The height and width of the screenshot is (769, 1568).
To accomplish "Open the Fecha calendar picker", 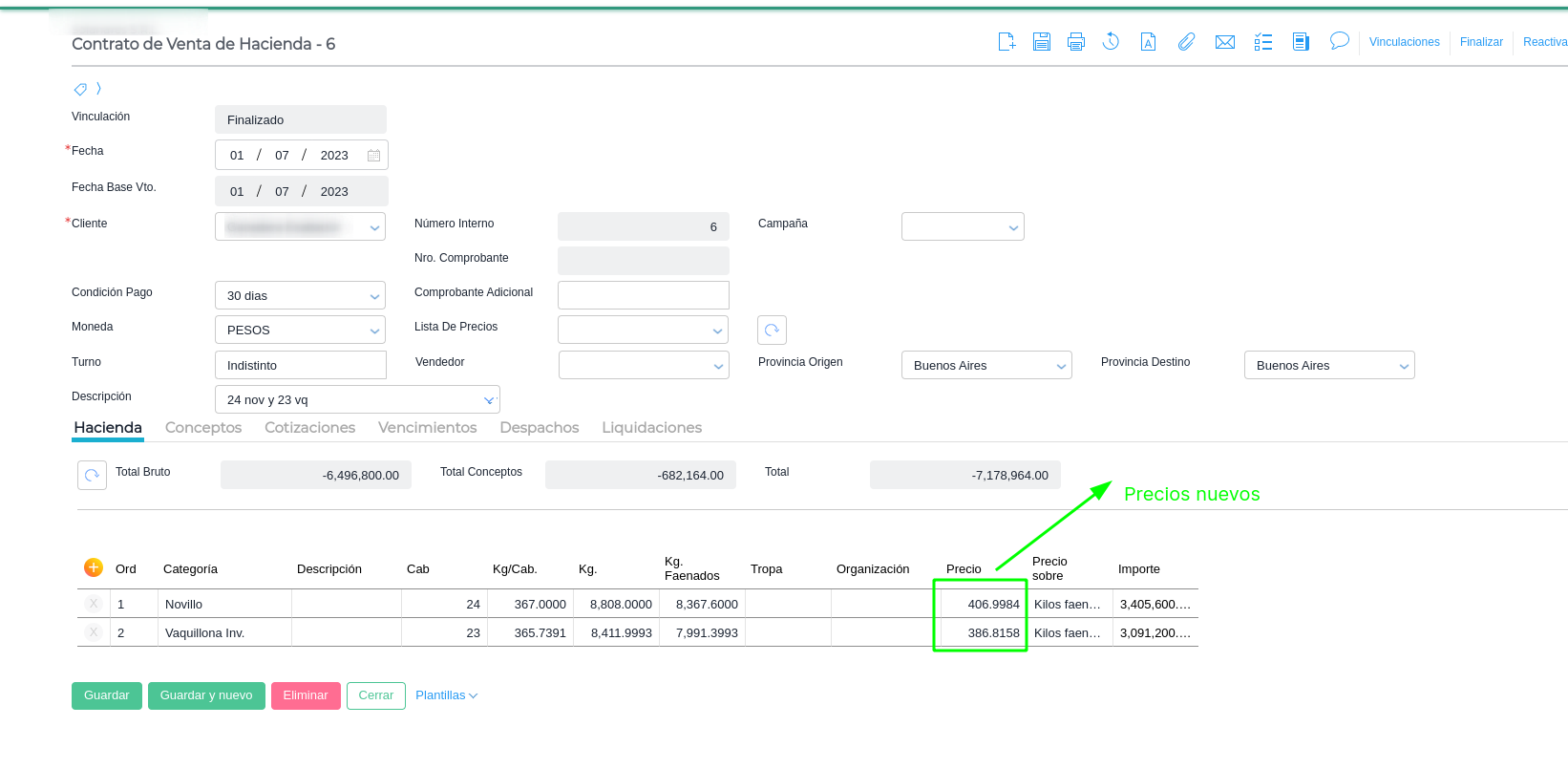I will point(373,156).
